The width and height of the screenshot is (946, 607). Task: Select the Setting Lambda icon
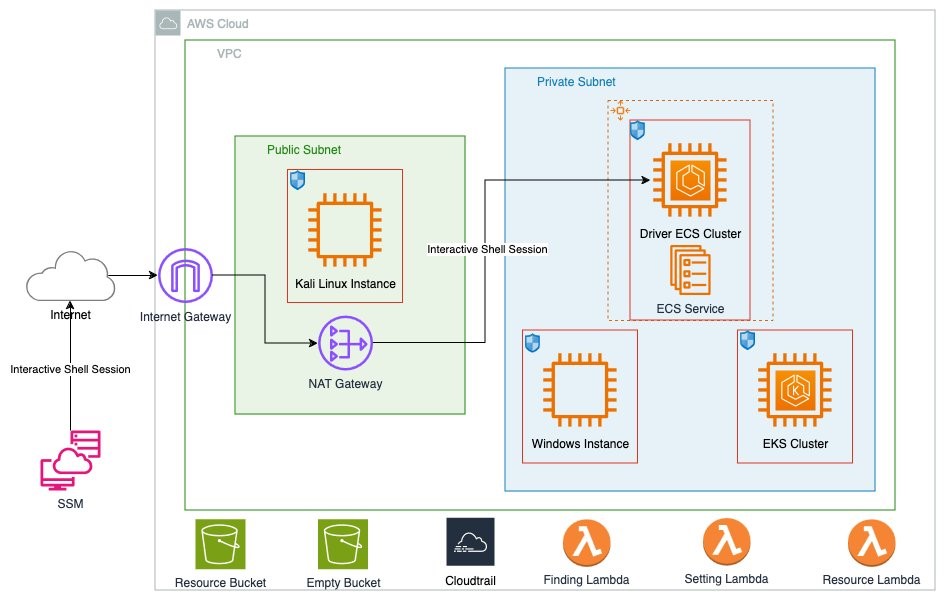(726, 542)
